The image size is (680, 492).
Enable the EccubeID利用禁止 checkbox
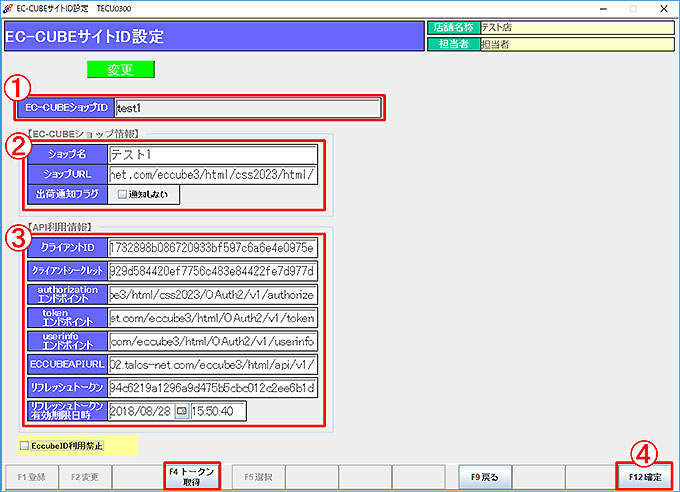[25, 446]
